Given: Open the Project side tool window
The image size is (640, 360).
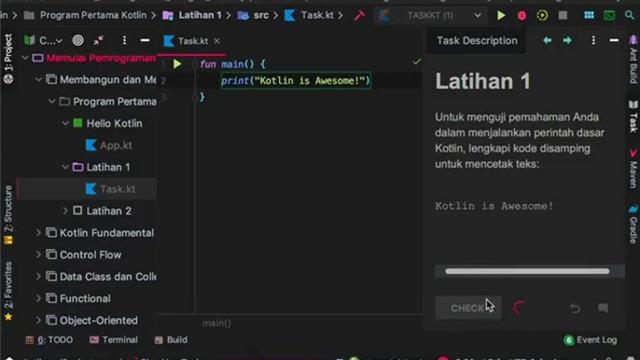Looking at the screenshot, I should [8, 58].
